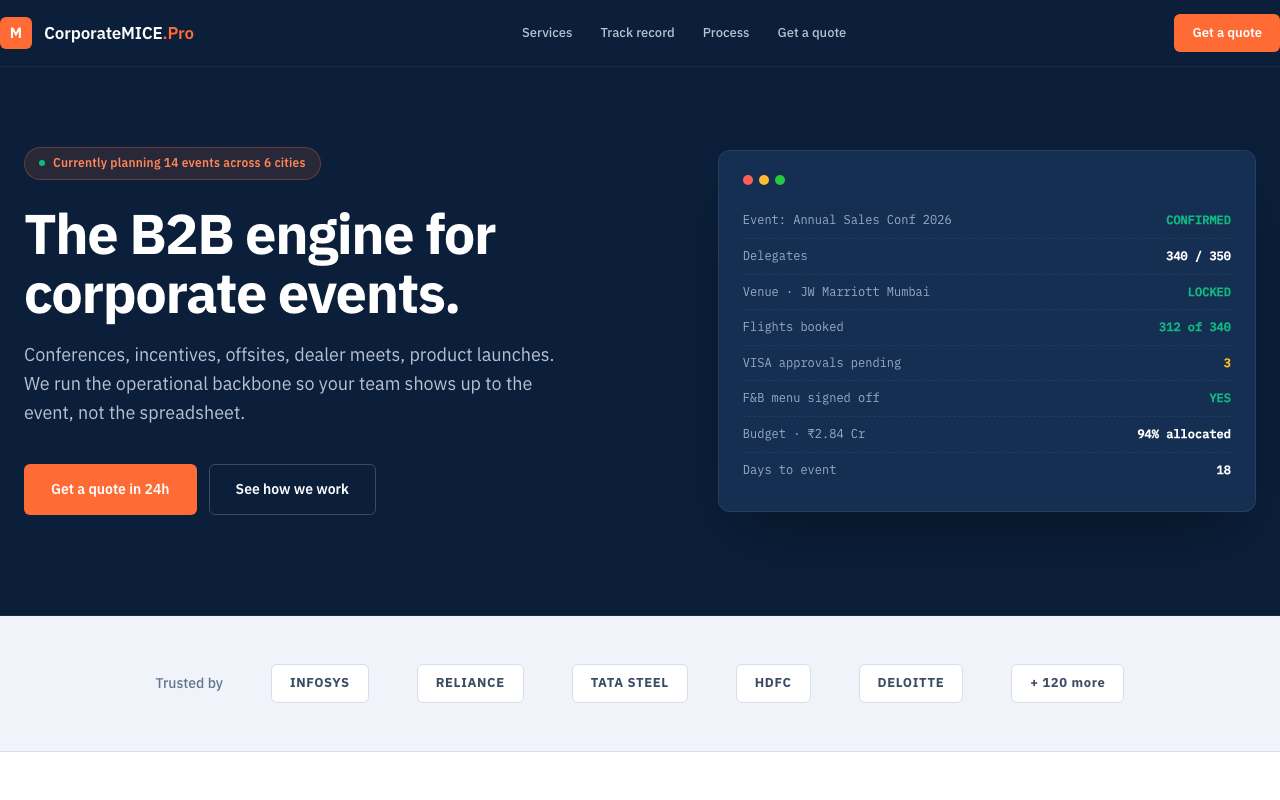This screenshot has height=800, width=1280.
Task: Click the TATA STEEL client chip
Action: click(630, 683)
